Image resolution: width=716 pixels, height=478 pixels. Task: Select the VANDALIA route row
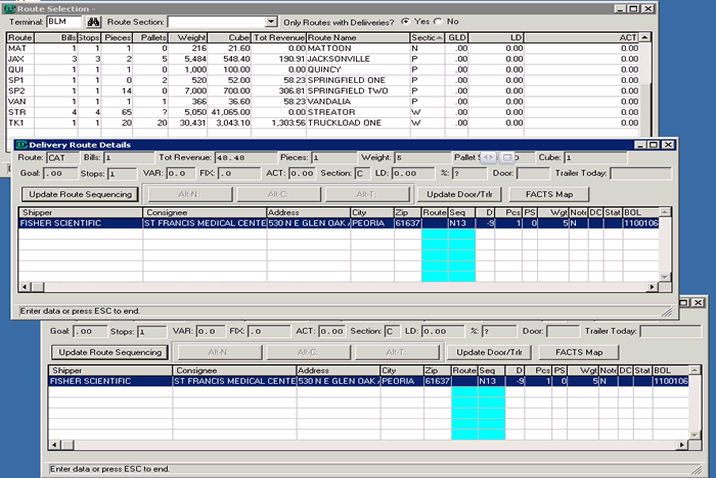(323, 101)
